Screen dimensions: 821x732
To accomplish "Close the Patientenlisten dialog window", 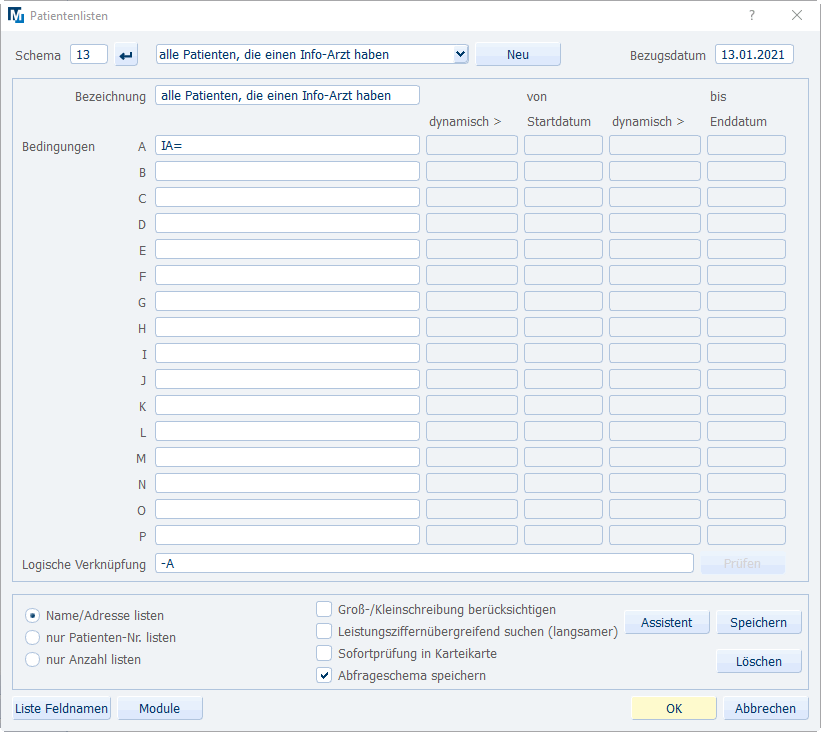I will coord(797,15).
